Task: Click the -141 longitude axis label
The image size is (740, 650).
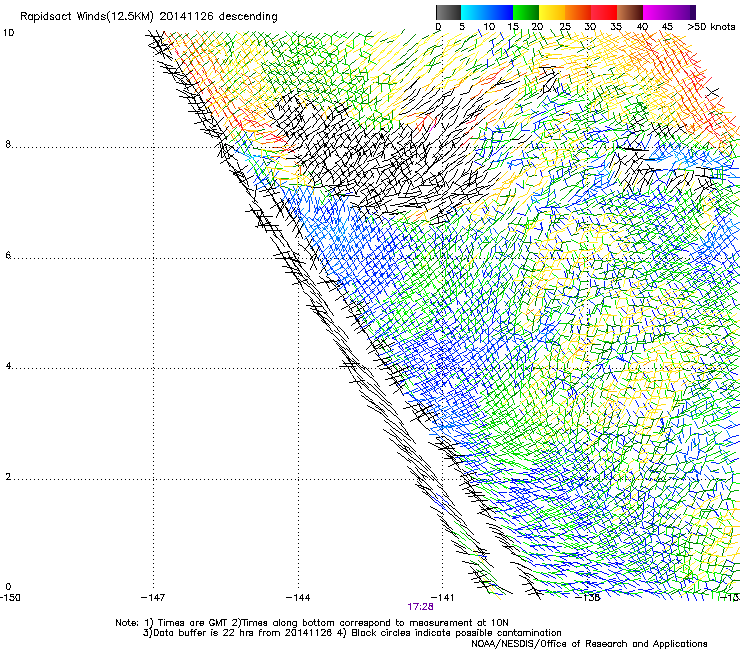Action: 442,598
